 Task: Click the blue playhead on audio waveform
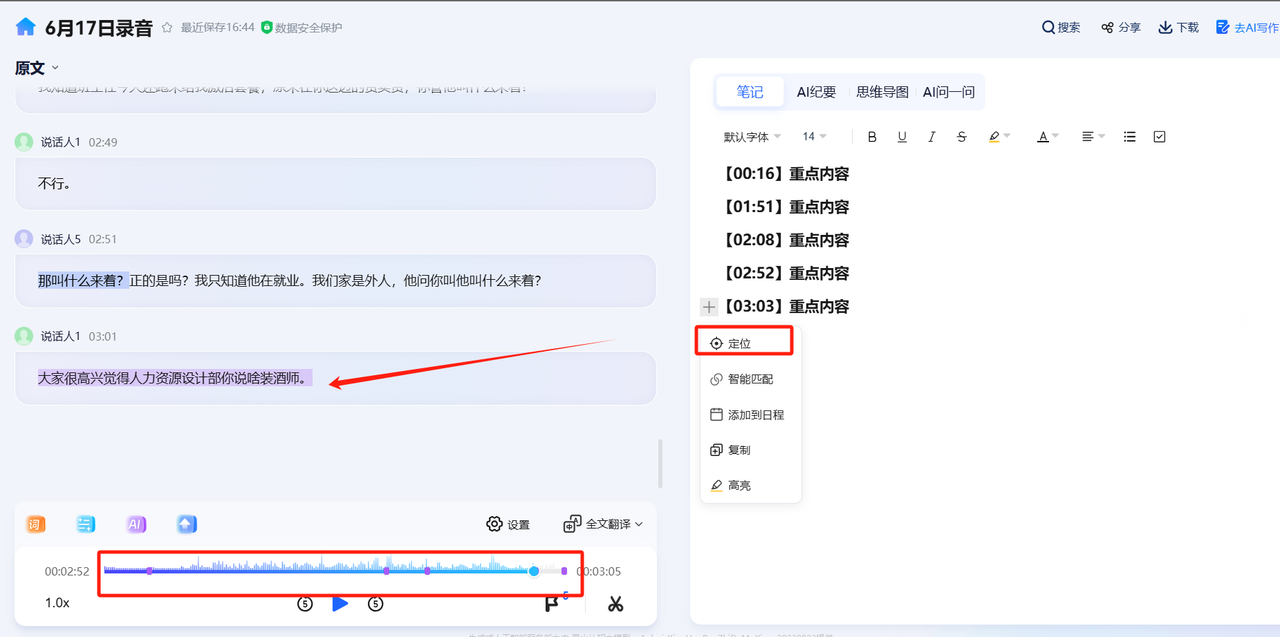click(x=534, y=571)
